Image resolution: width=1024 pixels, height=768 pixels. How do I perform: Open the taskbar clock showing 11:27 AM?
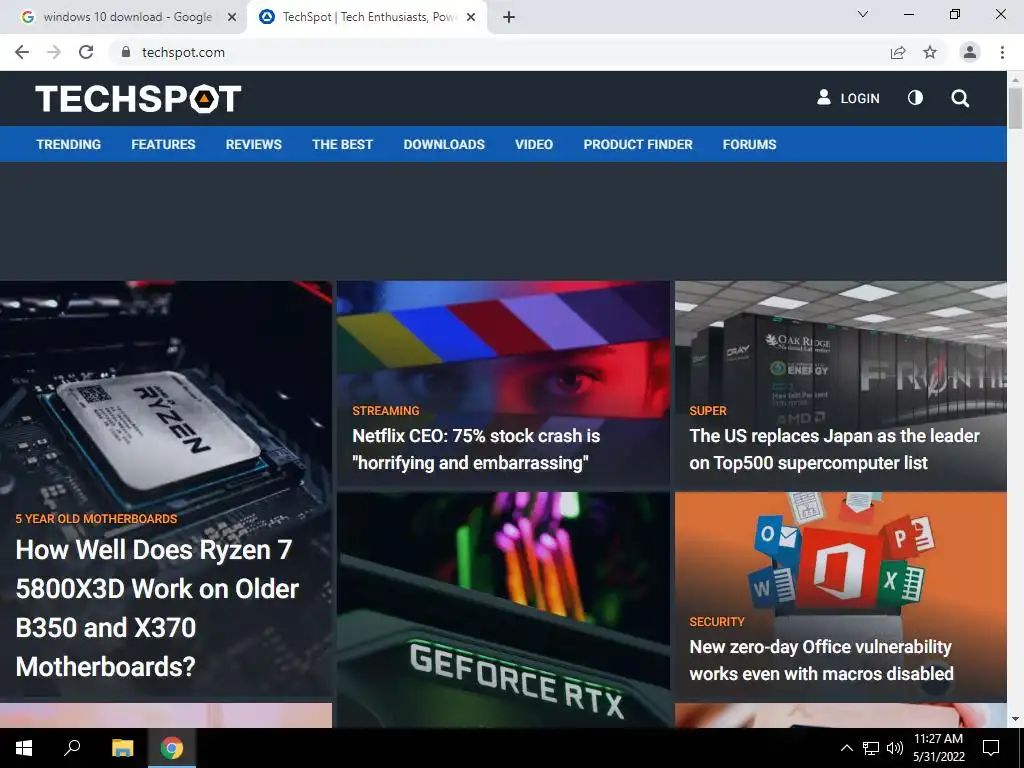(x=938, y=748)
